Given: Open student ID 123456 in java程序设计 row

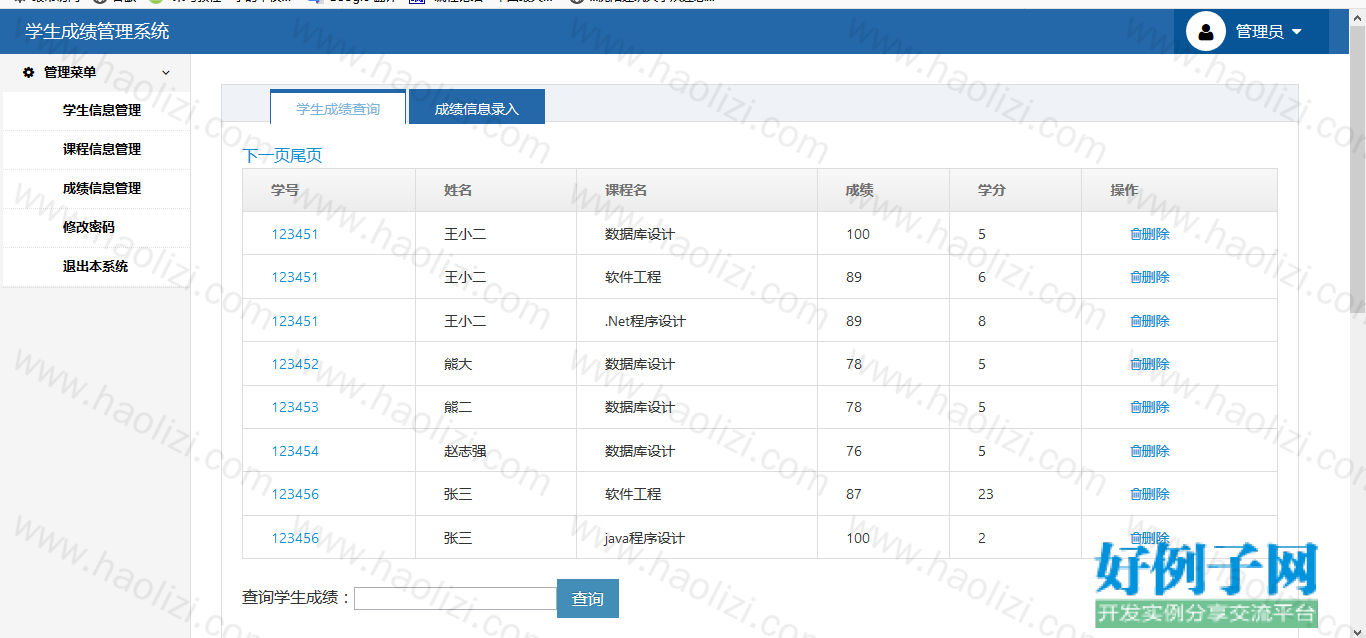Looking at the screenshot, I should point(295,538).
